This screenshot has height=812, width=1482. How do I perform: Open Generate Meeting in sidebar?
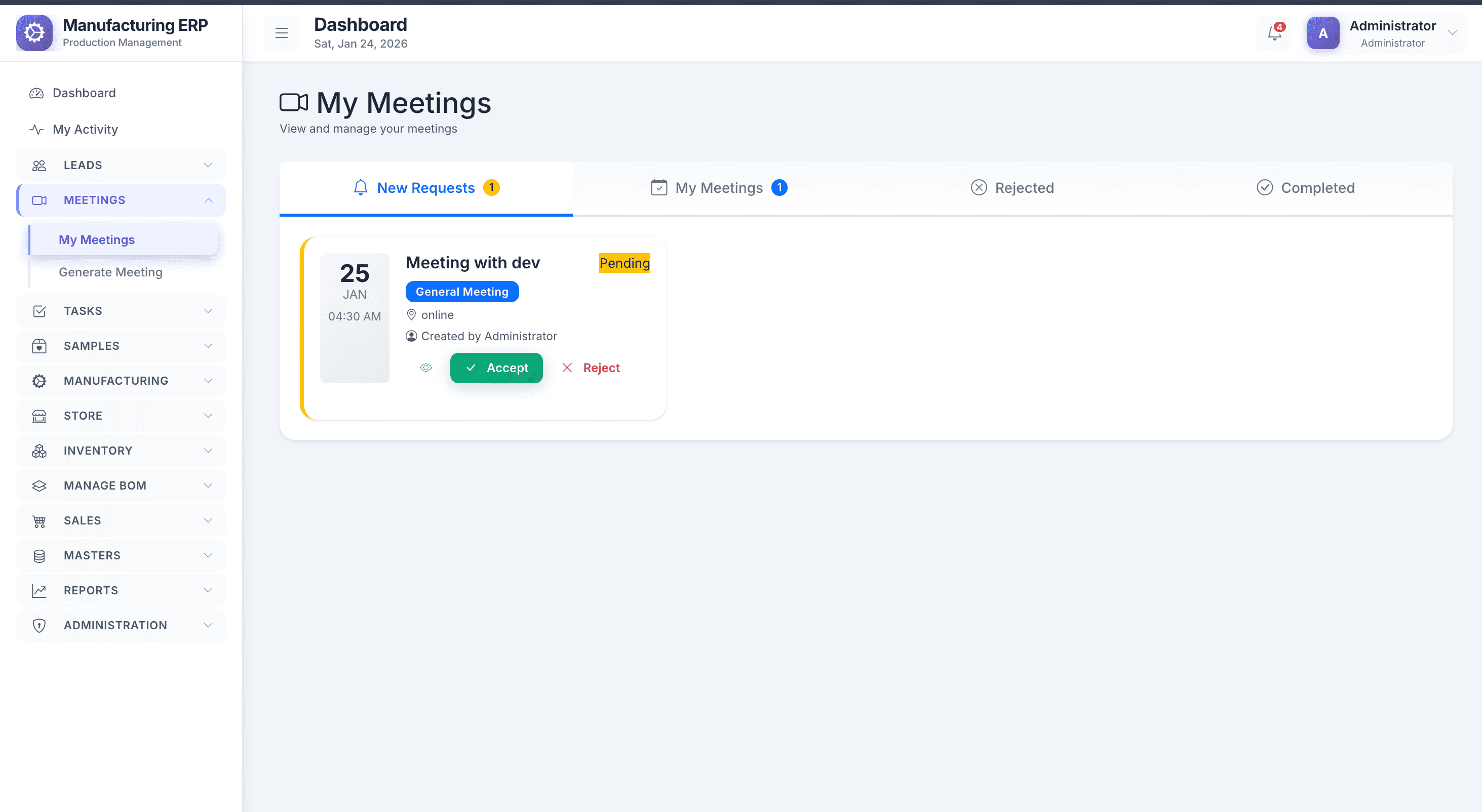point(110,272)
